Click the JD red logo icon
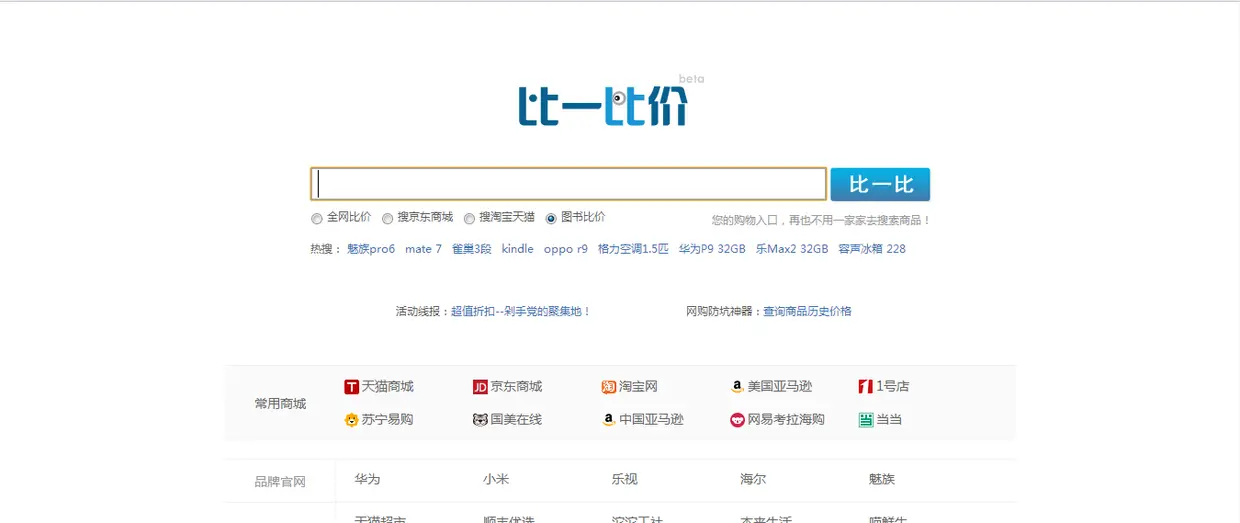Screen dimensions: 1240x523 (480, 387)
